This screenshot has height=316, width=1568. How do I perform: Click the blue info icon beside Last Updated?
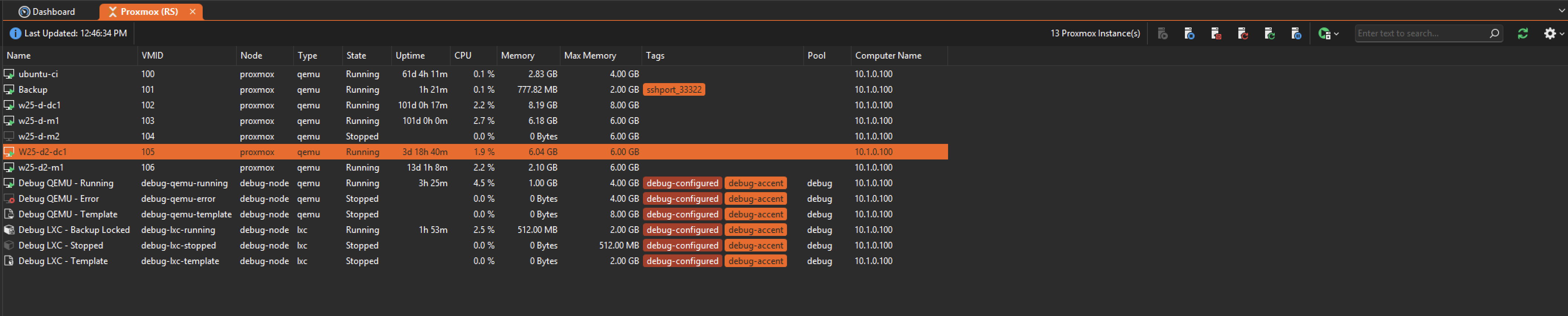click(15, 33)
